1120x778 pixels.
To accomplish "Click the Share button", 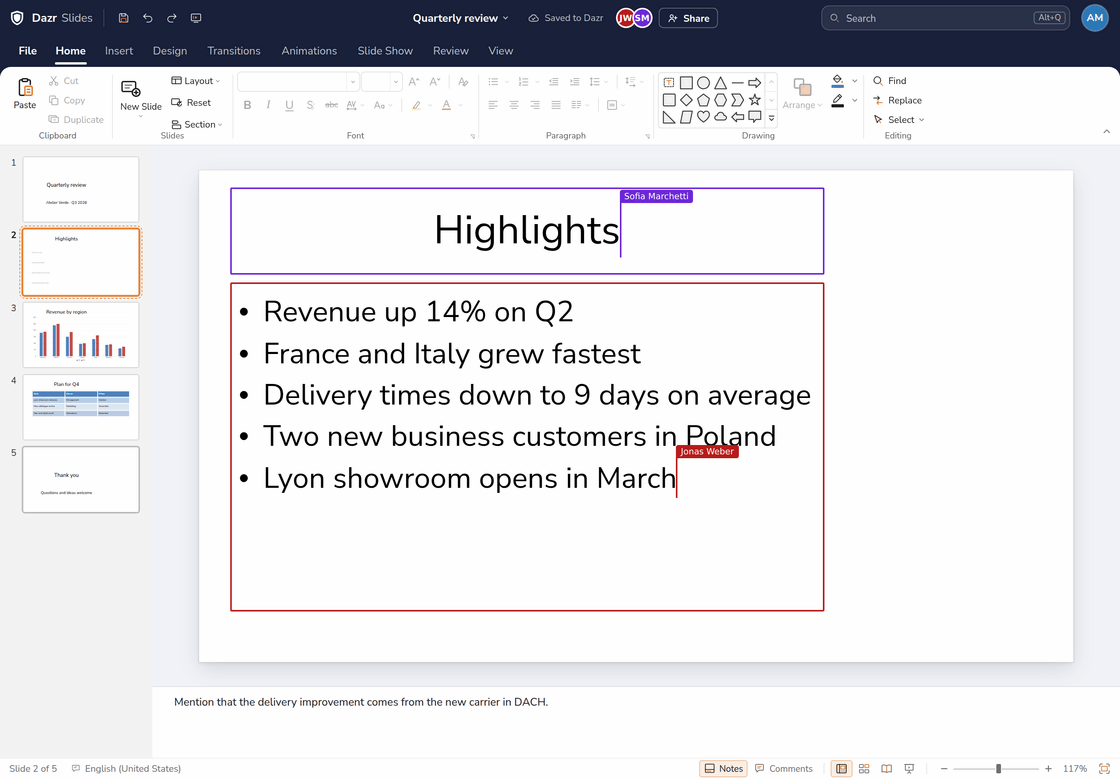I will (x=688, y=18).
